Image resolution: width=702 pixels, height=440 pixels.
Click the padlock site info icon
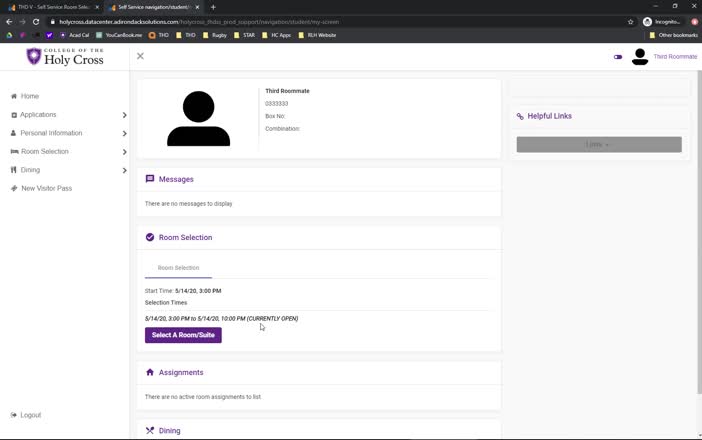point(52,21)
